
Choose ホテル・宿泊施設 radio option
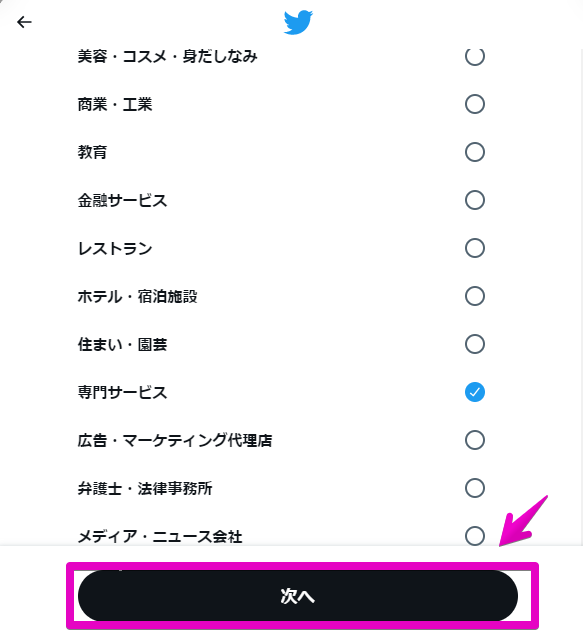tap(475, 296)
